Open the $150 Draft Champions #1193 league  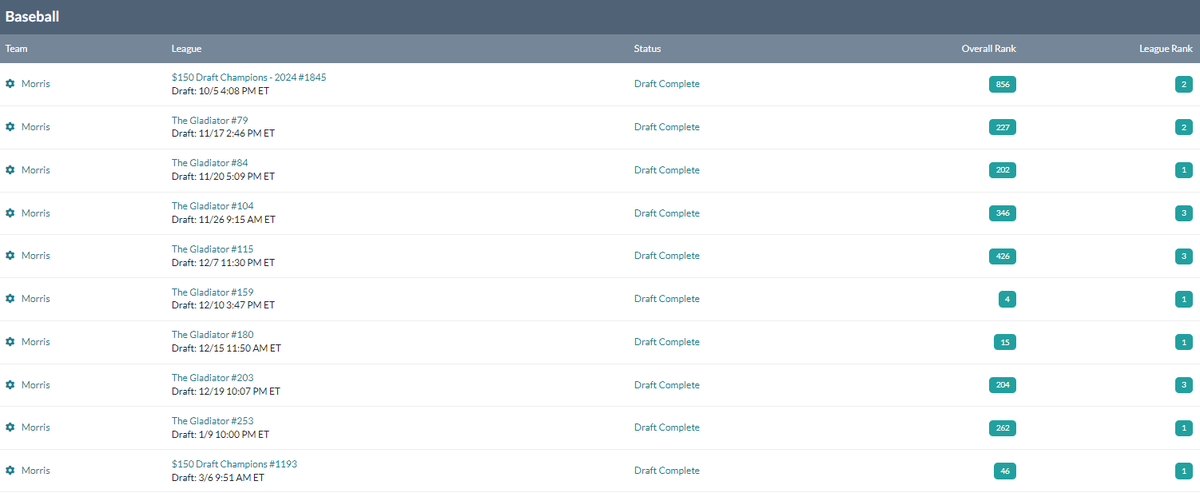coord(234,464)
